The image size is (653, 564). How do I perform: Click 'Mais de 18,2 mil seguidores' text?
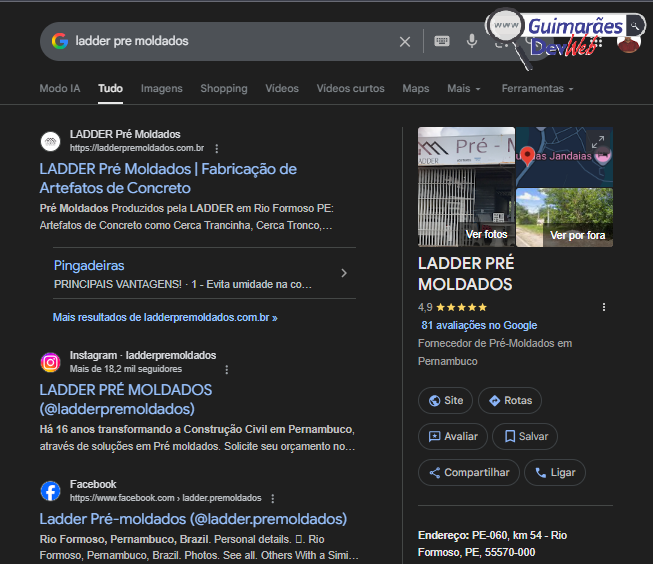[x=126, y=369]
